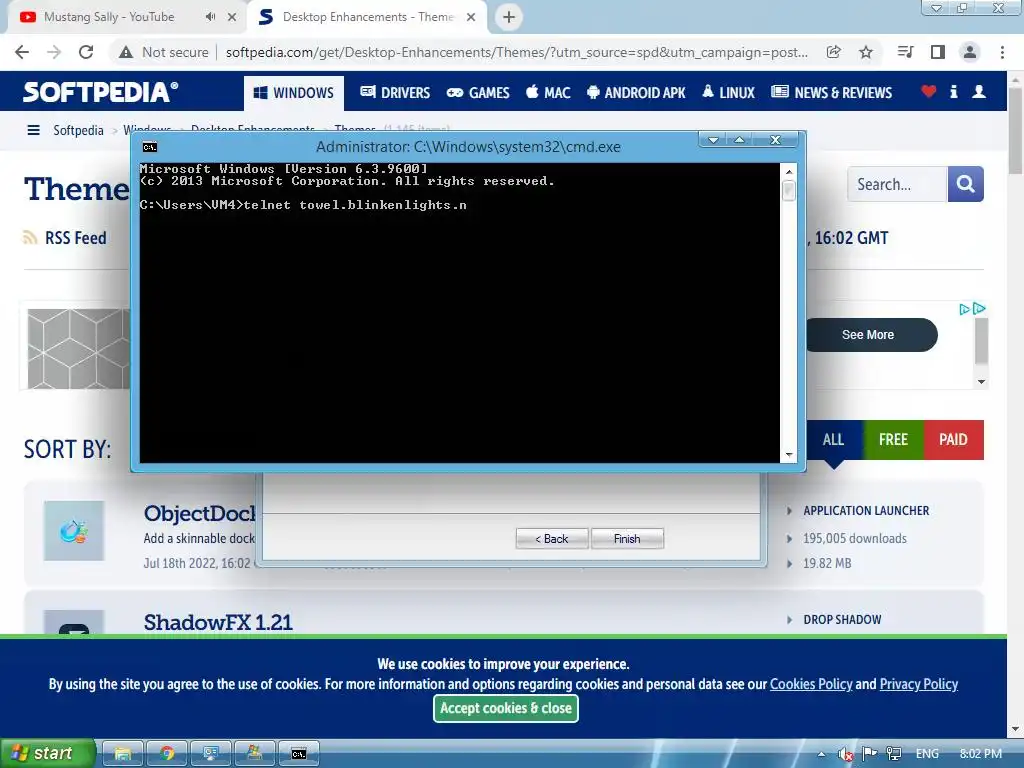Click the blue search magnifier button
This screenshot has height=768, width=1024.
pyautogui.click(x=965, y=184)
